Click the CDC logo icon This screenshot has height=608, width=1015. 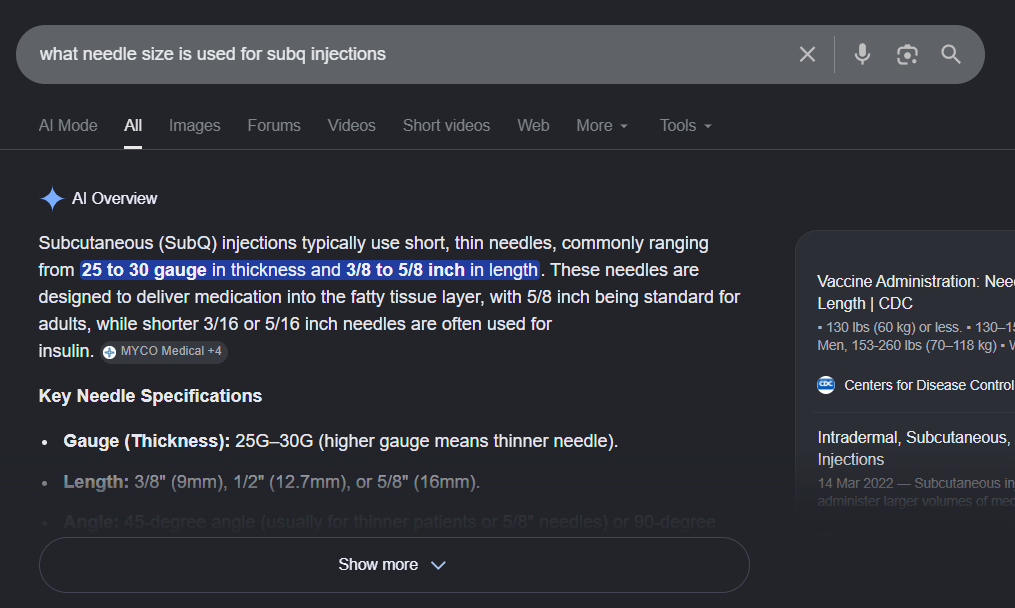point(826,385)
